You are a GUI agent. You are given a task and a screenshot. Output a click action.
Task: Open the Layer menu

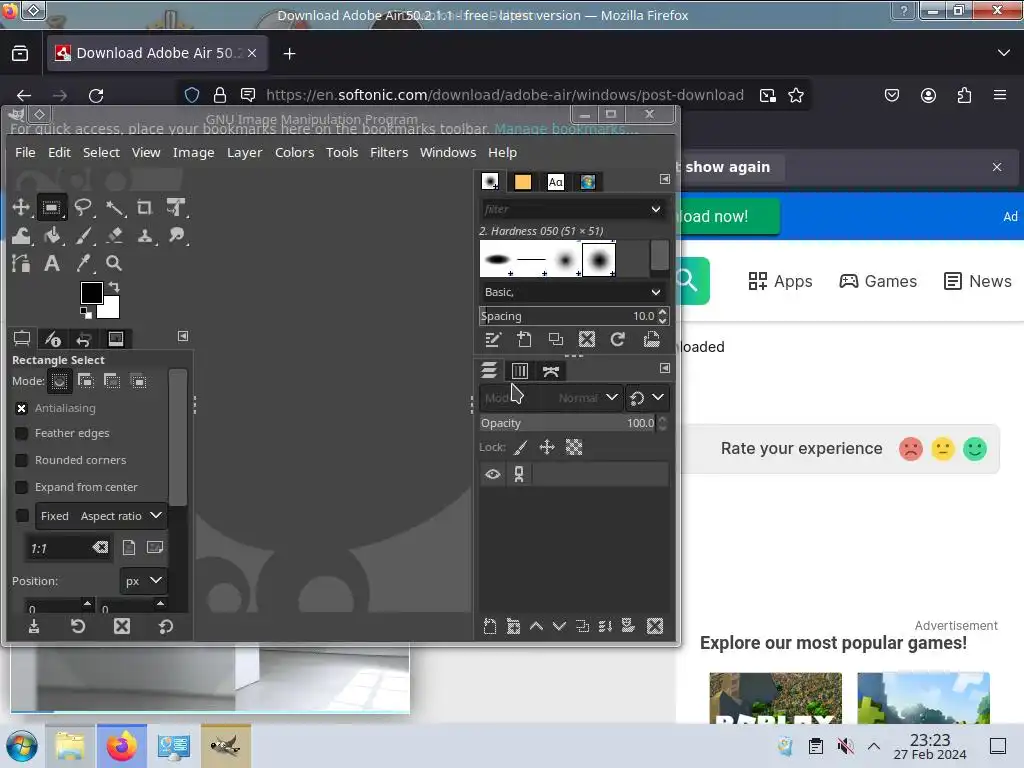click(x=244, y=152)
